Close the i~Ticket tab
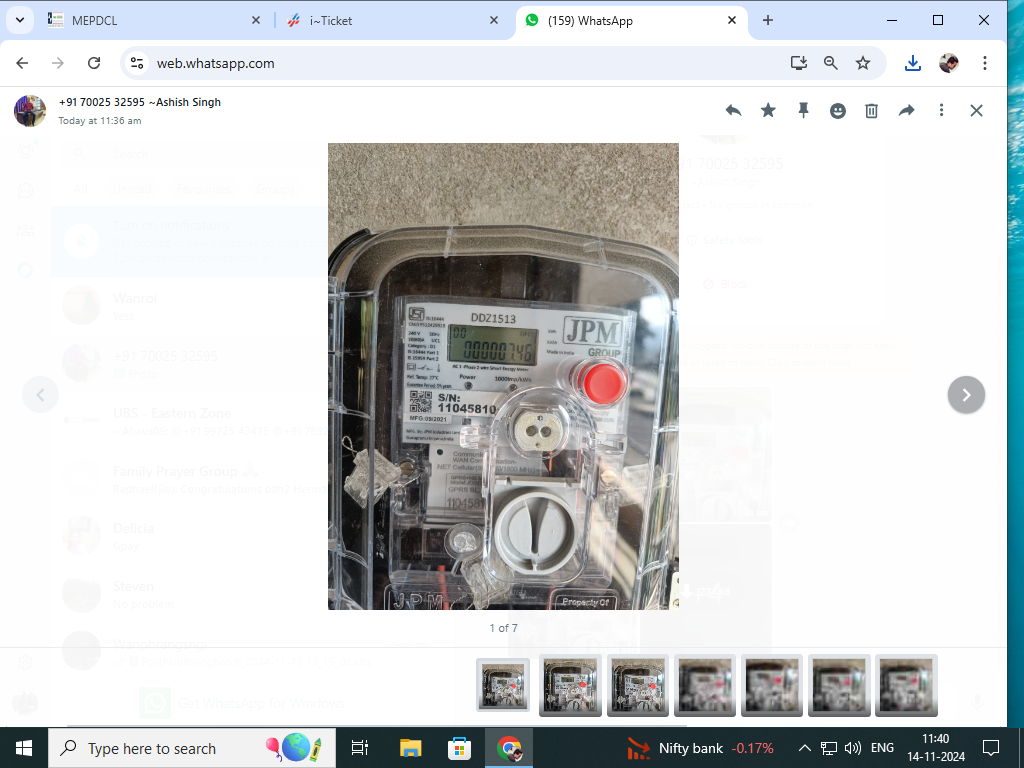Screen dimensions: 1024x768 494,20
